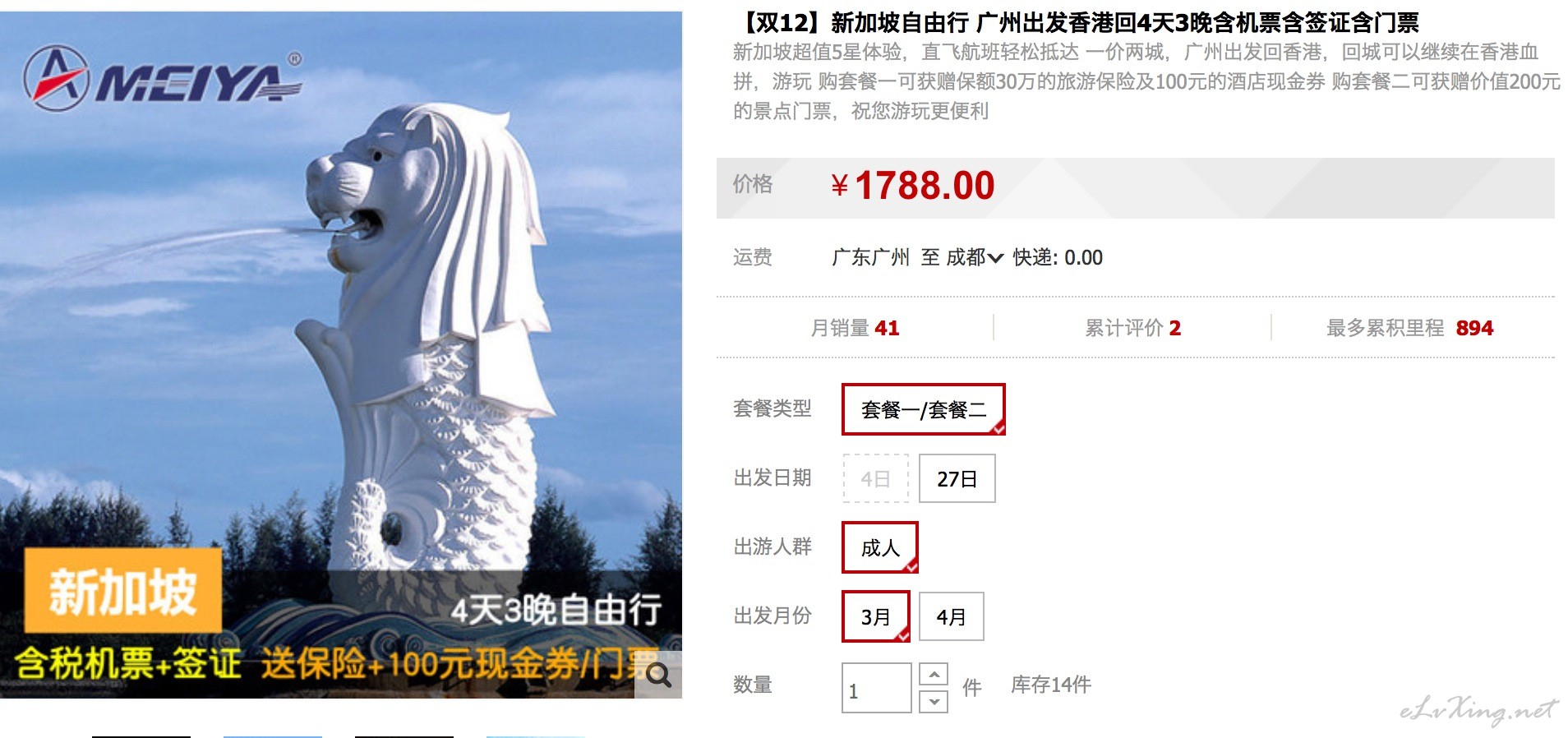Increase quantity with the up arrow

934,674
